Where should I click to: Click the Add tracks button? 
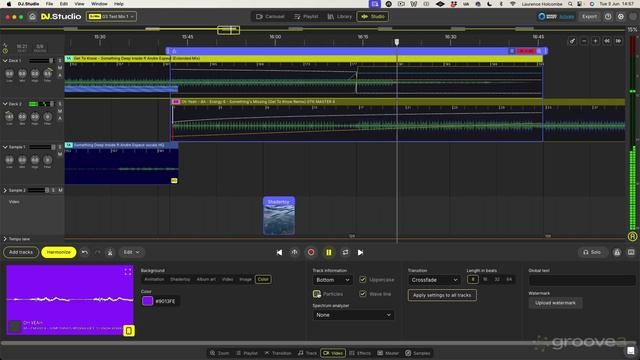click(x=21, y=252)
